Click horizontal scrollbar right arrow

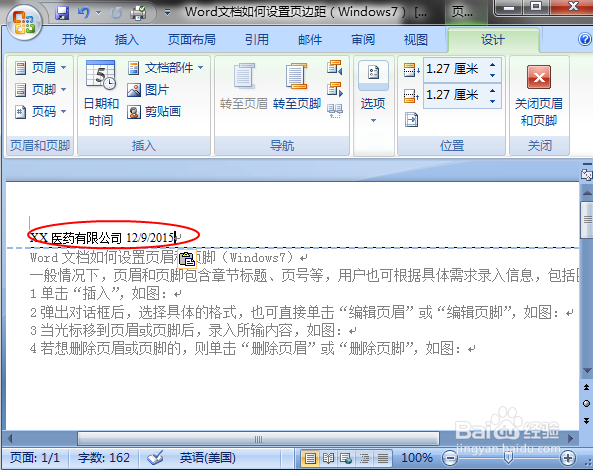571,439
